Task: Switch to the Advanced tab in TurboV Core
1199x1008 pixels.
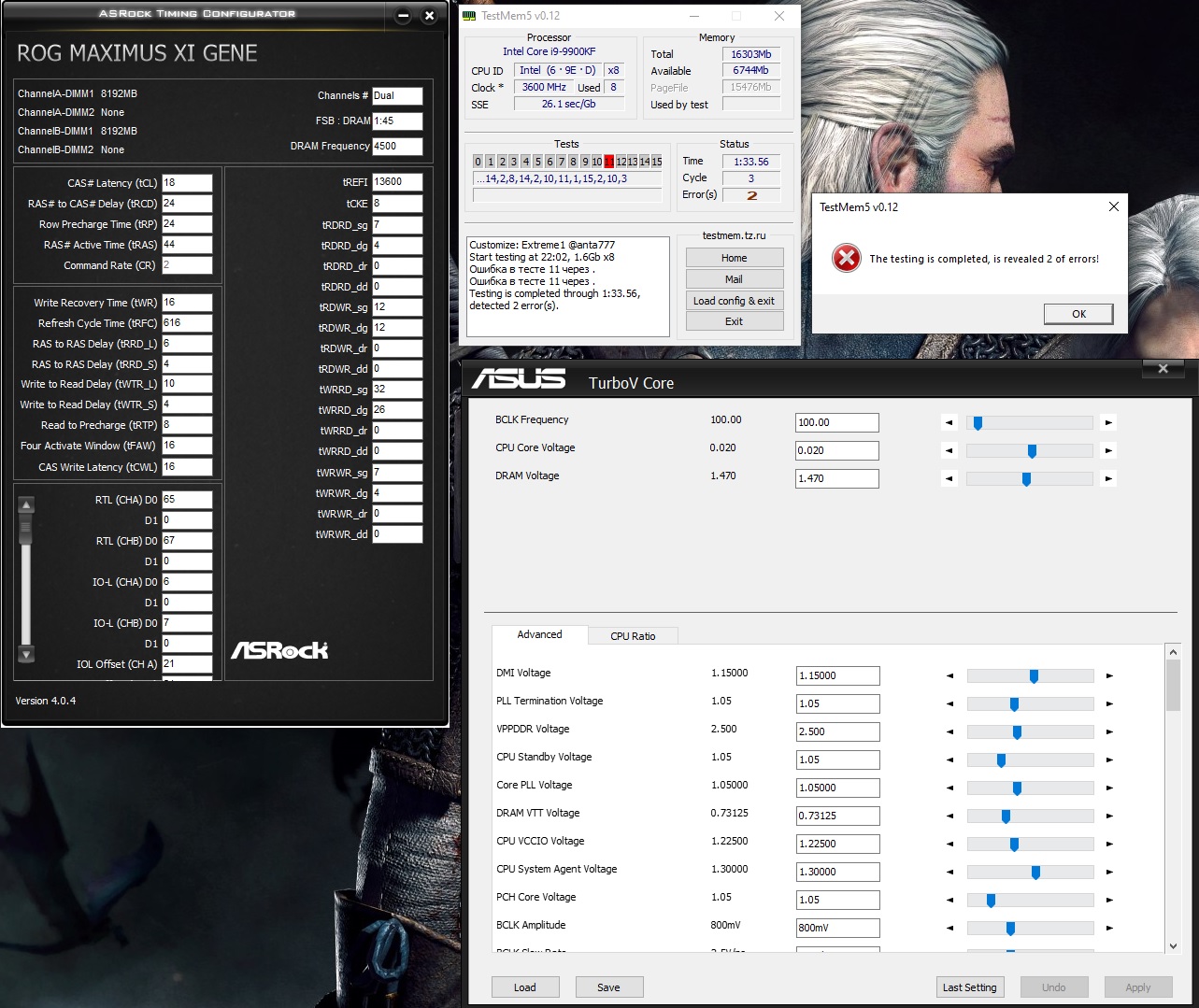Action: (540, 634)
